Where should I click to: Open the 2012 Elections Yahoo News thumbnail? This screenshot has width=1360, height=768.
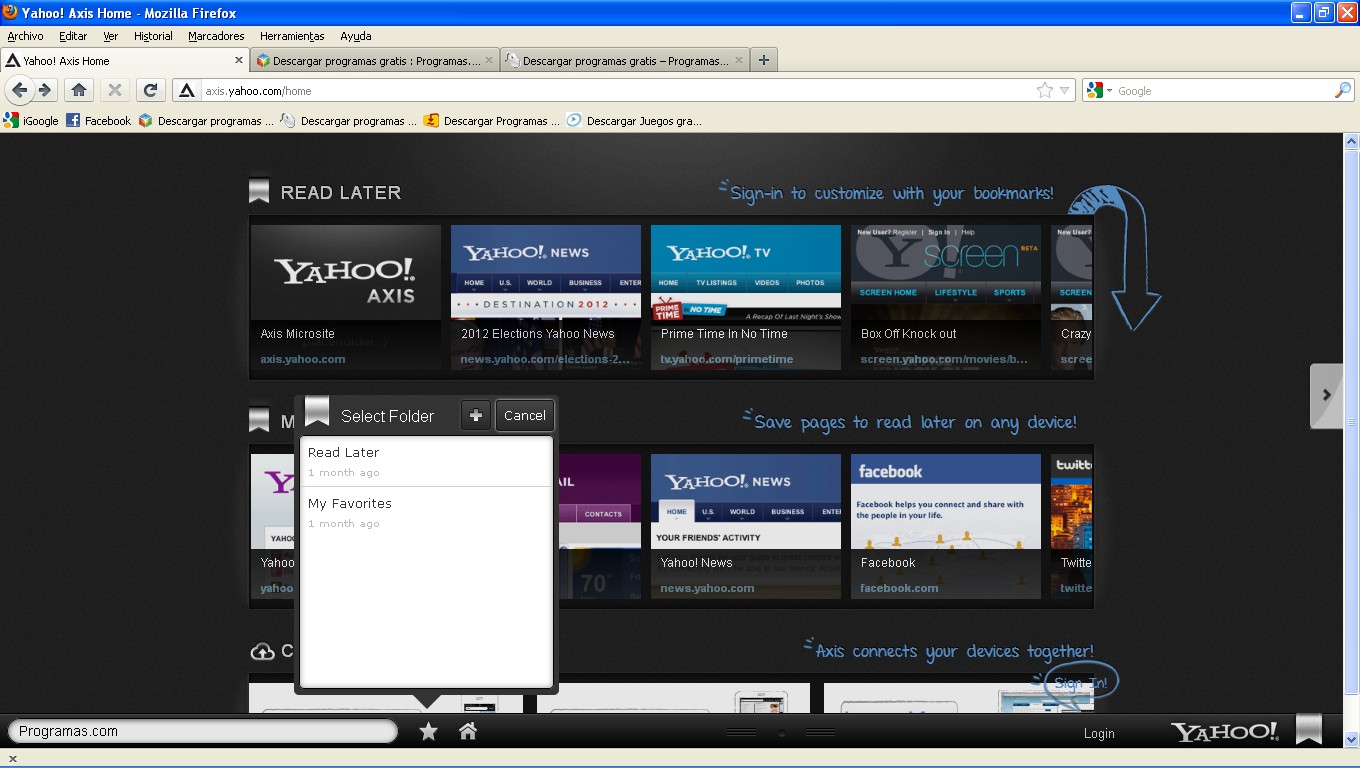pos(546,297)
